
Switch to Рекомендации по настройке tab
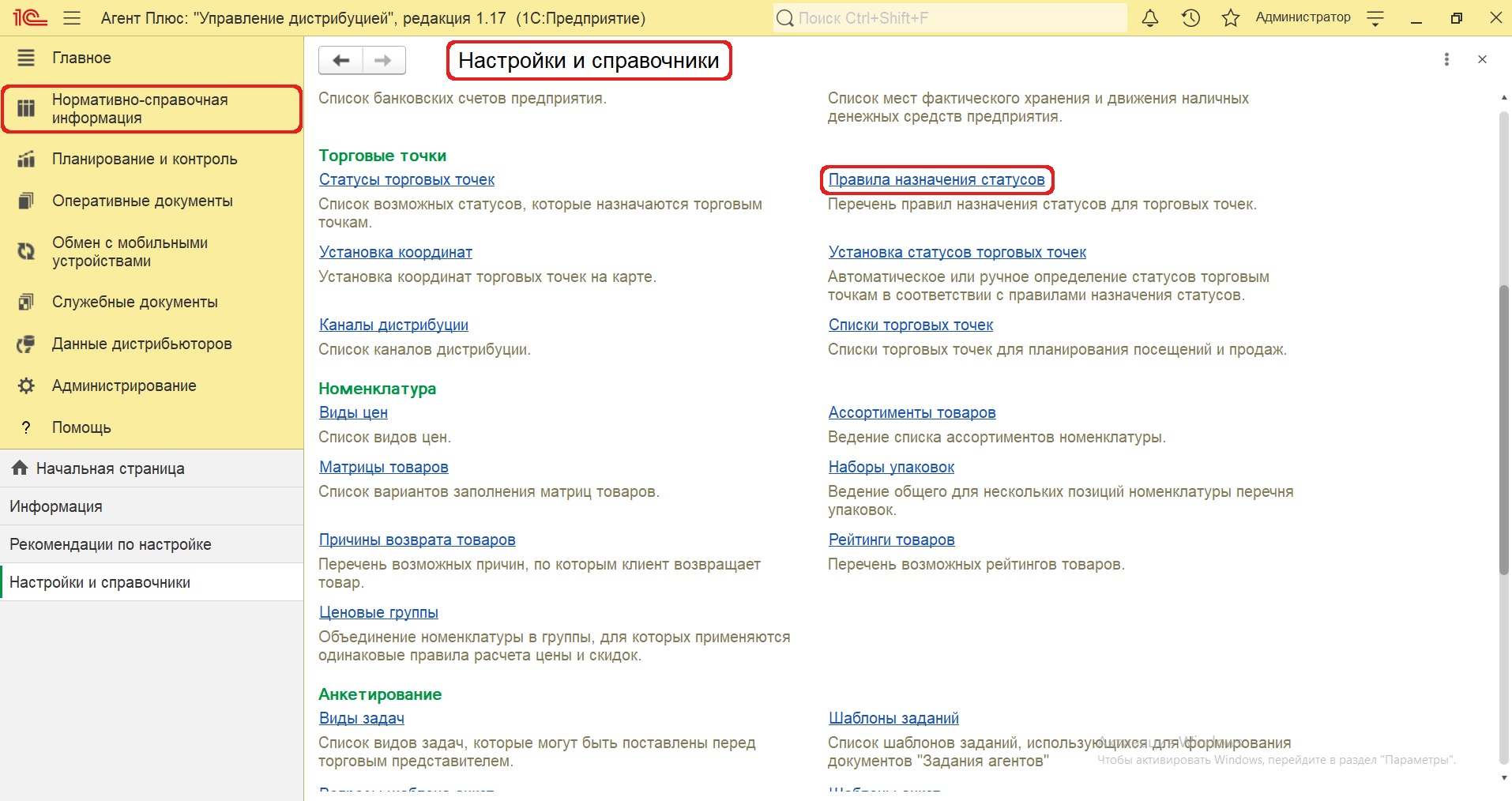coord(152,544)
